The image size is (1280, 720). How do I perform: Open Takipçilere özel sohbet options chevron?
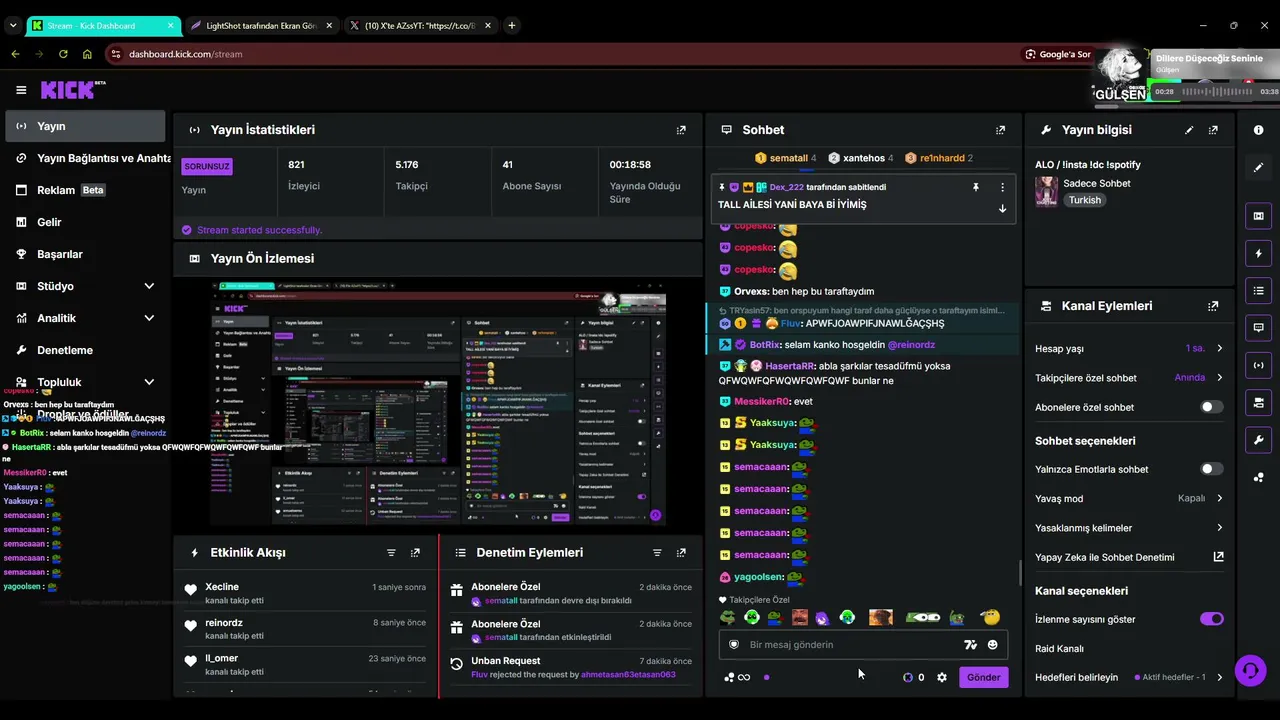pyautogui.click(x=1219, y=378)
